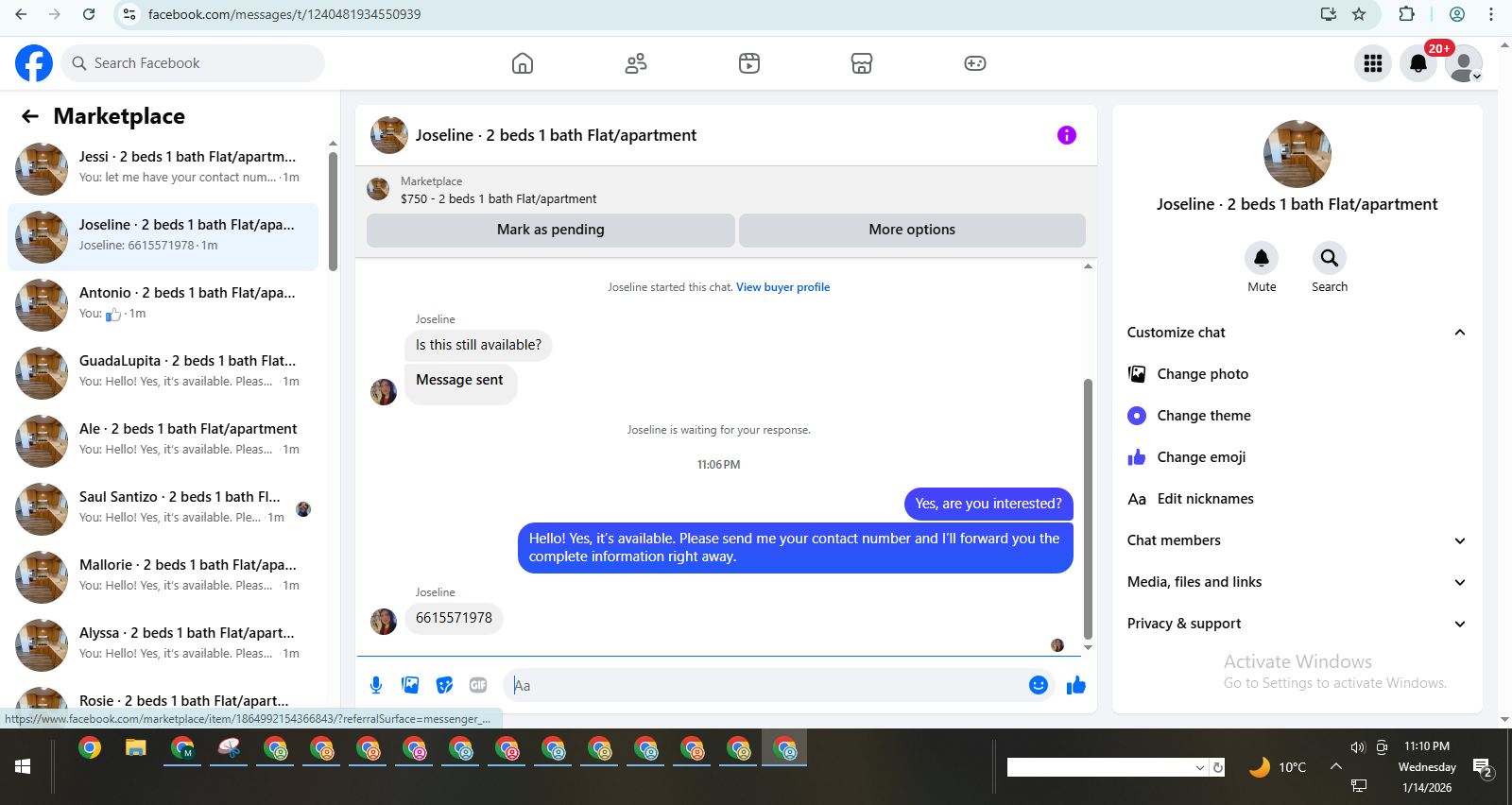This screenshot has width=1512, height=805.
Task: Collapse Customize chat section
Action: (1297, 333)
